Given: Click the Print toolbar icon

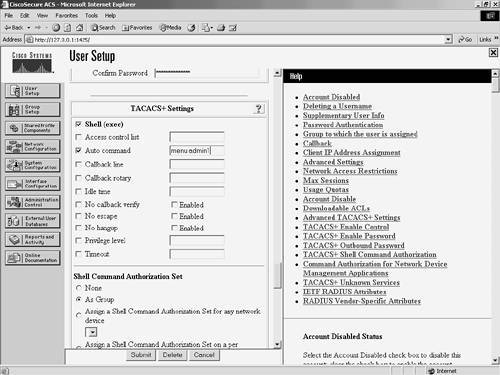Looking at the screenshot, I should 221,28.
